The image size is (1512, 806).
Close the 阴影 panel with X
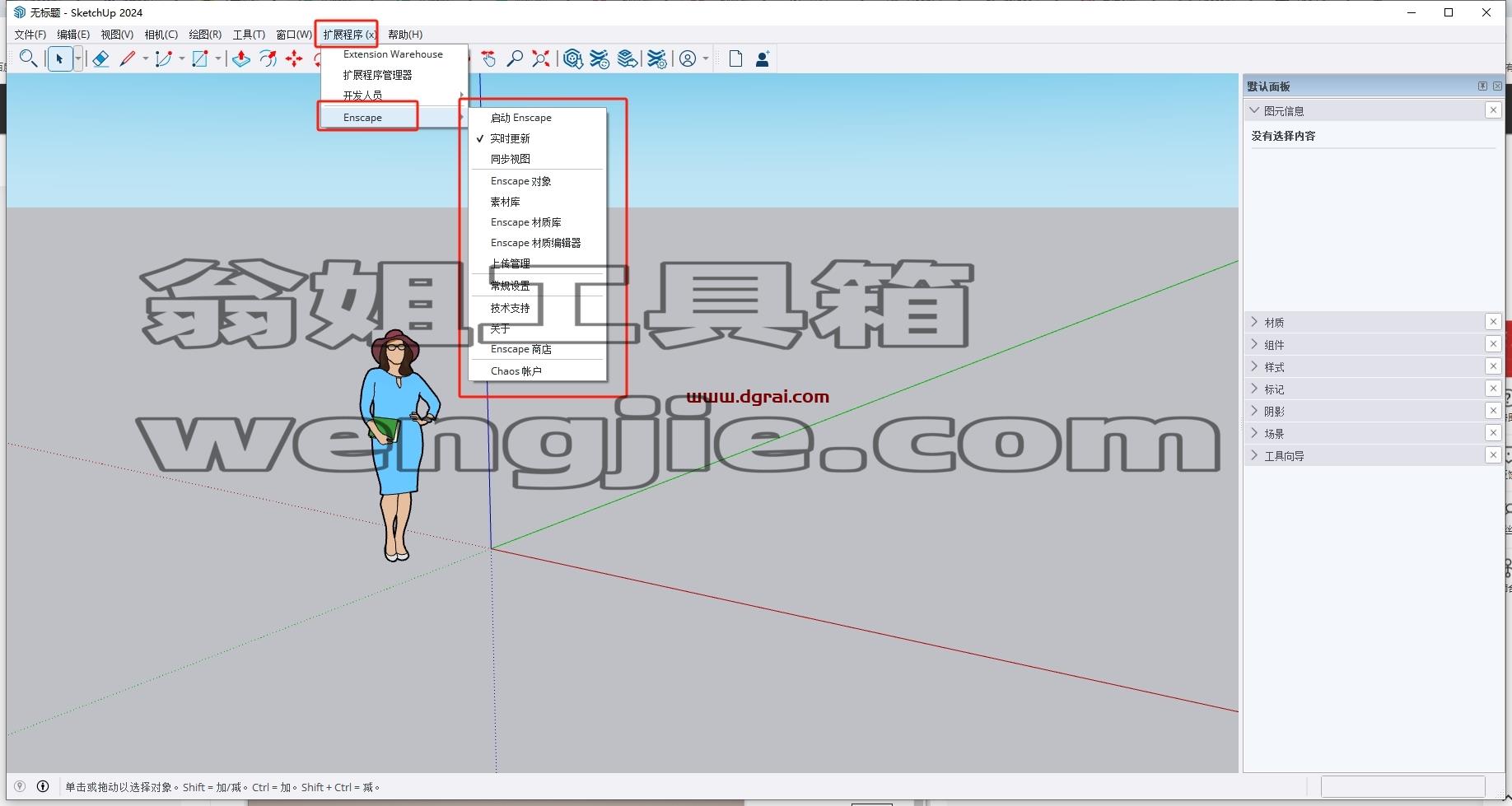[1493, 411]
